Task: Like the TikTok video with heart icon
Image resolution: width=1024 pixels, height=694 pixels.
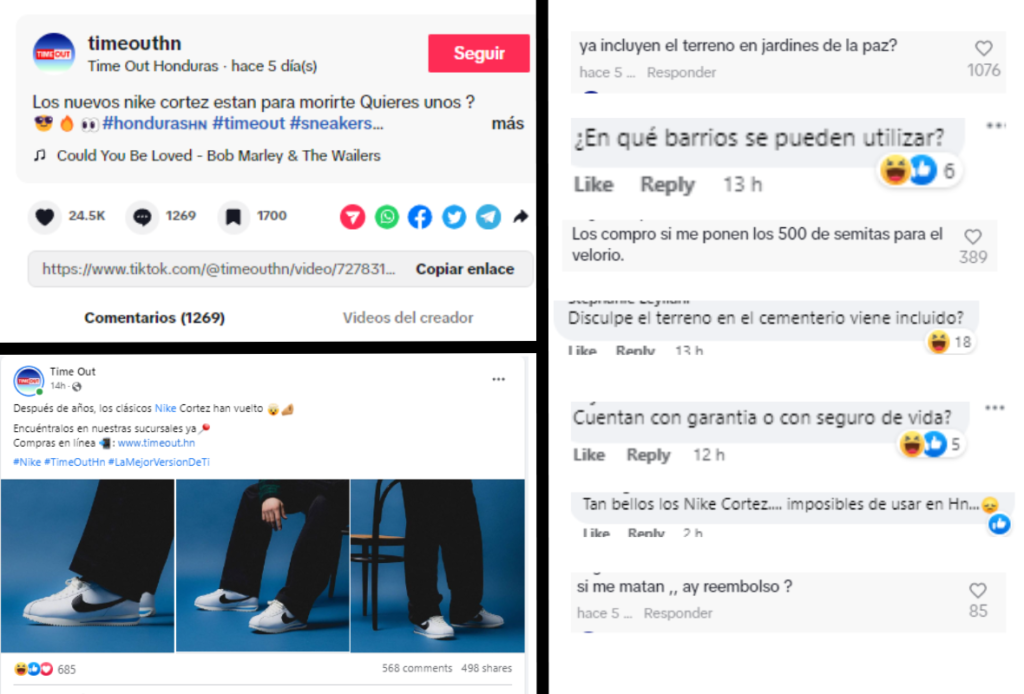Action: [44, 217]
